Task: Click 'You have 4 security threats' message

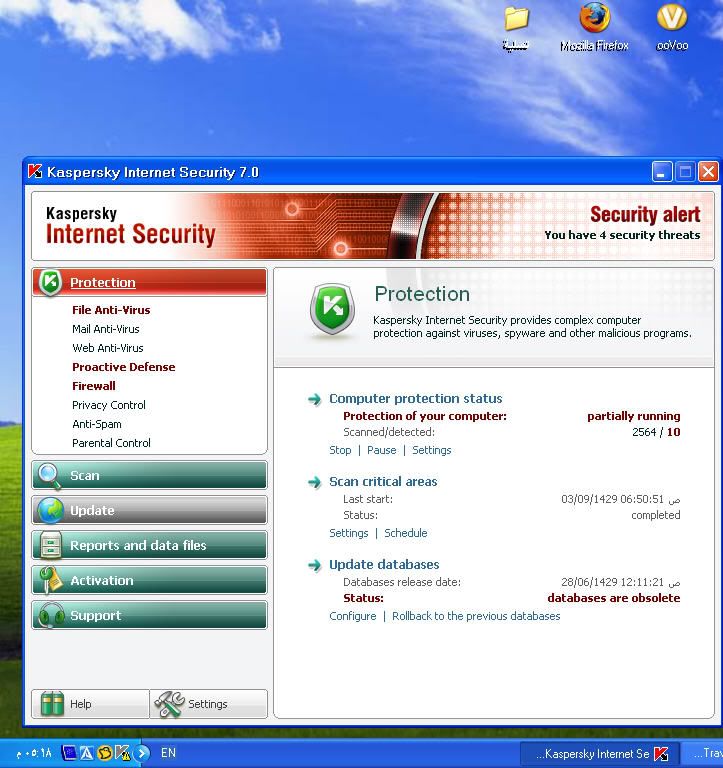Action: [622, 235]
